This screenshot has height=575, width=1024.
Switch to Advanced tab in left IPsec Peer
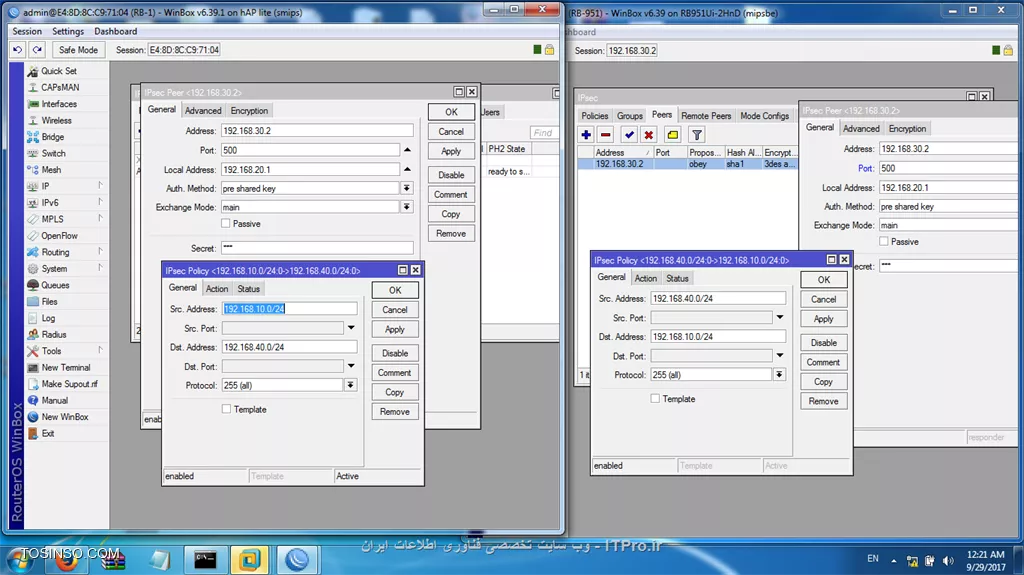[202, 110]
